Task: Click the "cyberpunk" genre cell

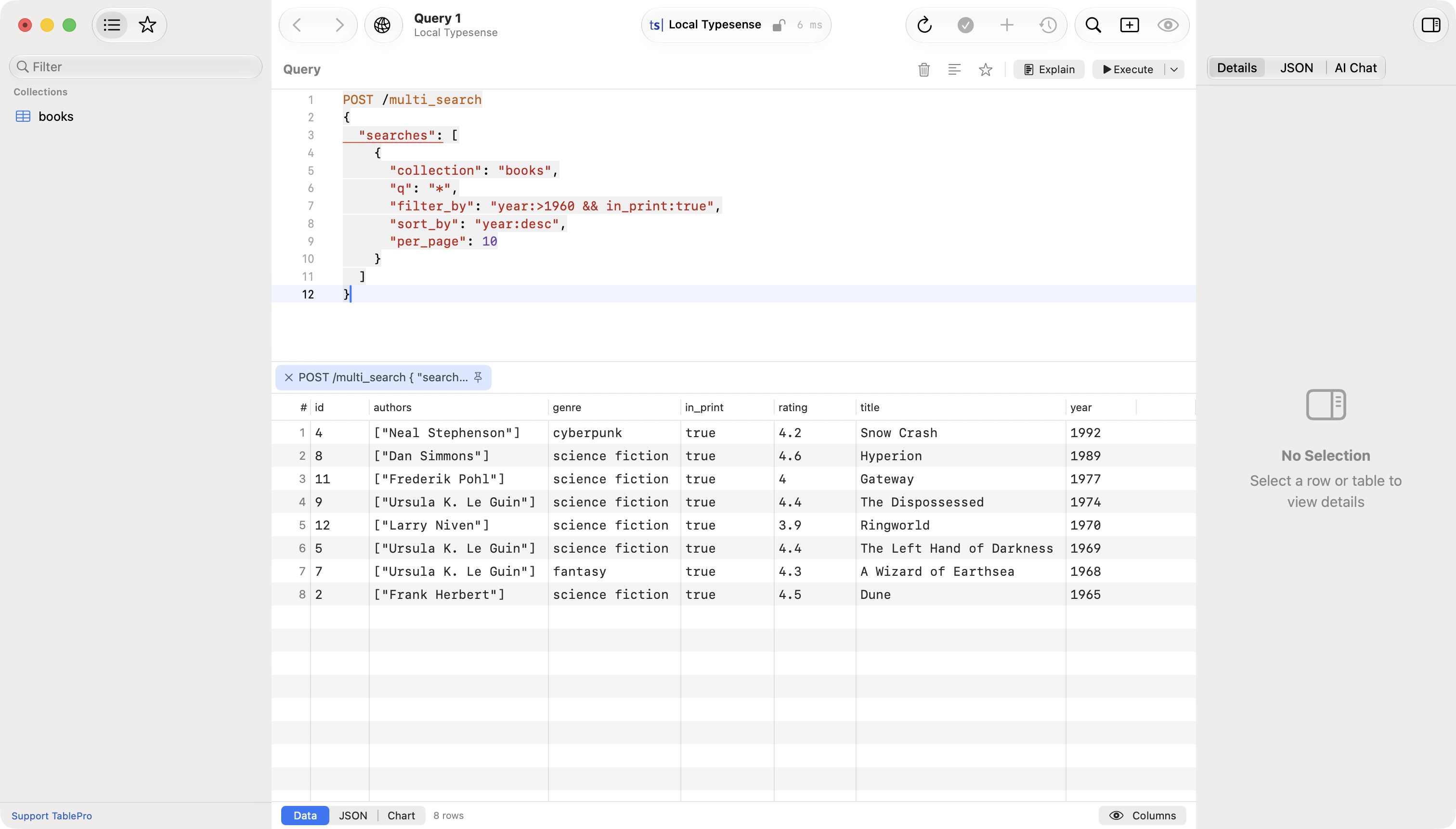Action: (614, 433)
